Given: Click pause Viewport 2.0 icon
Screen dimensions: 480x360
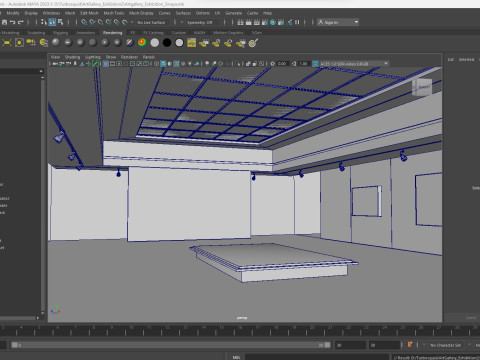Looking at the screenshot, I should pyautogui.click(x=297, y=22).
